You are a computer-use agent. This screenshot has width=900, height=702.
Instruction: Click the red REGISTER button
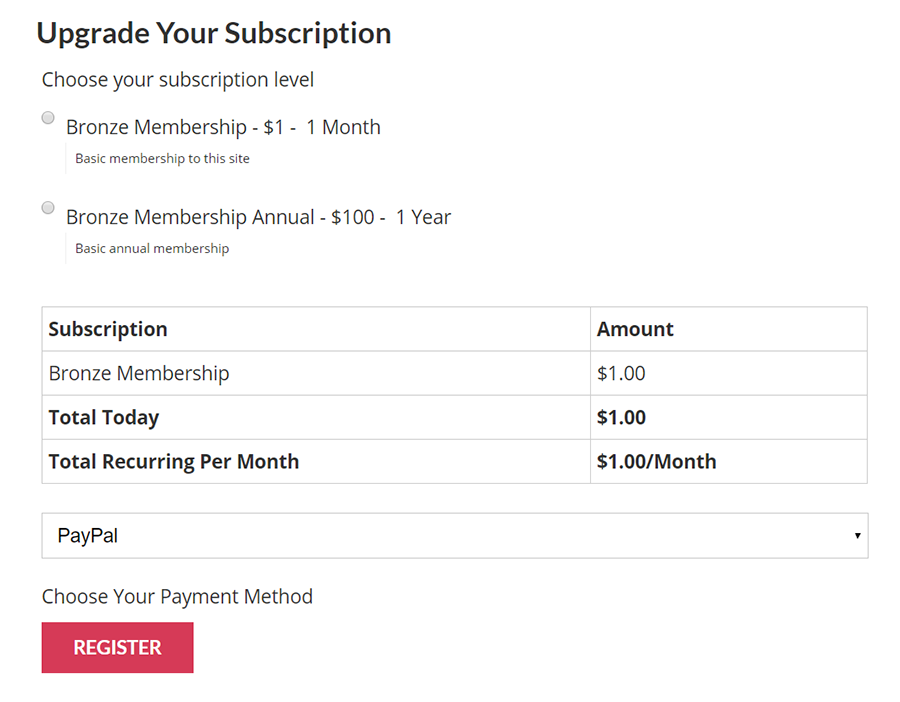point(118,647)
